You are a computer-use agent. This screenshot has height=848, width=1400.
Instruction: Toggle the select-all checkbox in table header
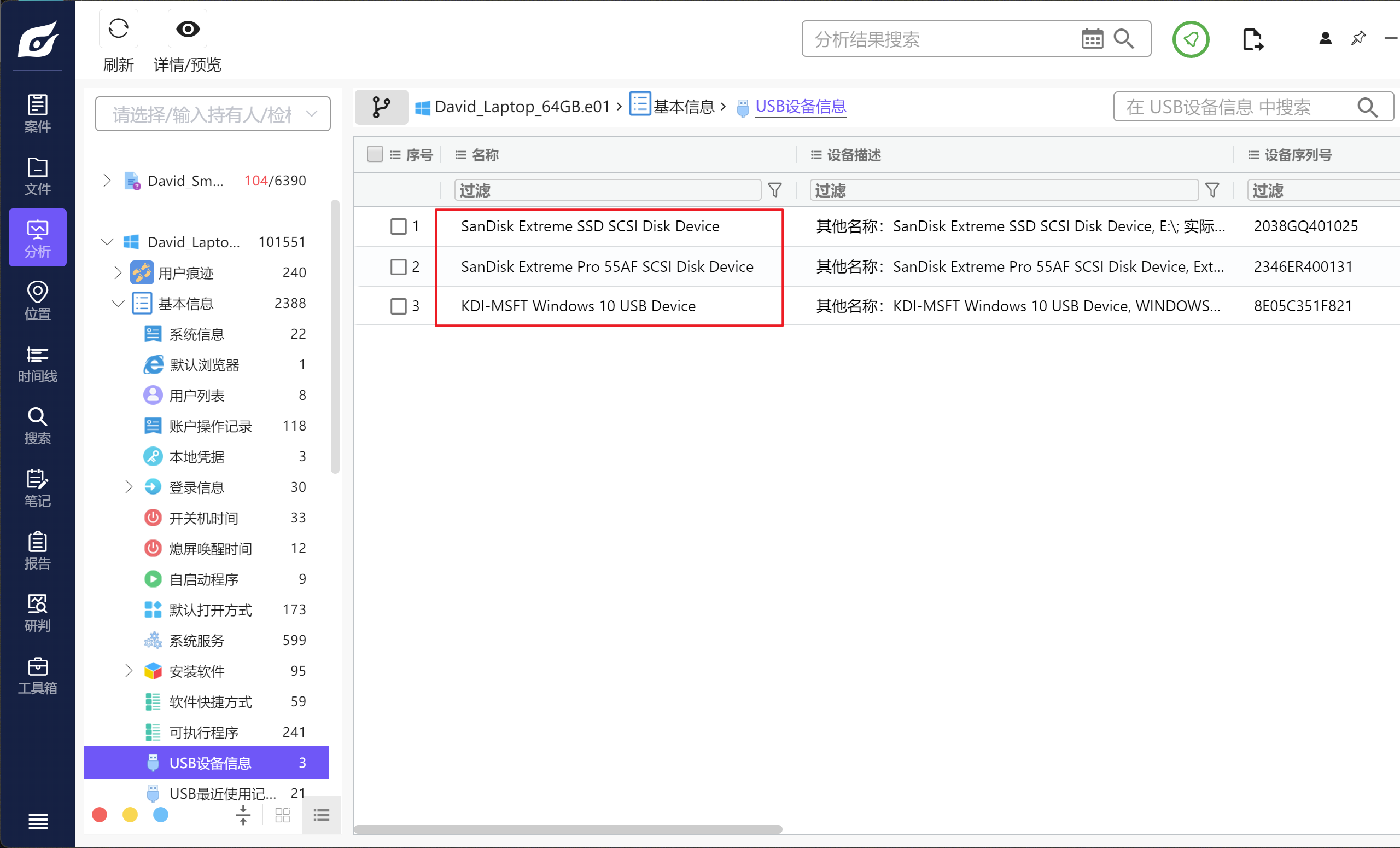[x=375, y=154]
